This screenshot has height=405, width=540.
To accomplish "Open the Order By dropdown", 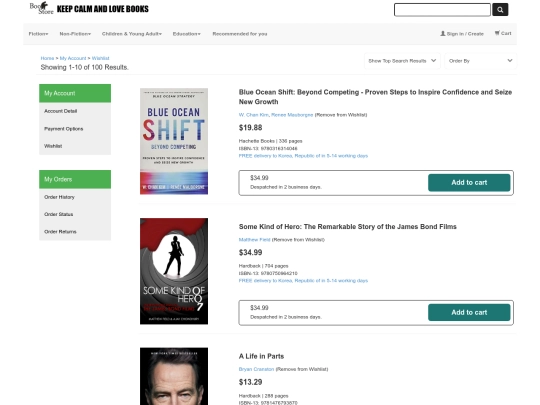I will pos(480,61).
